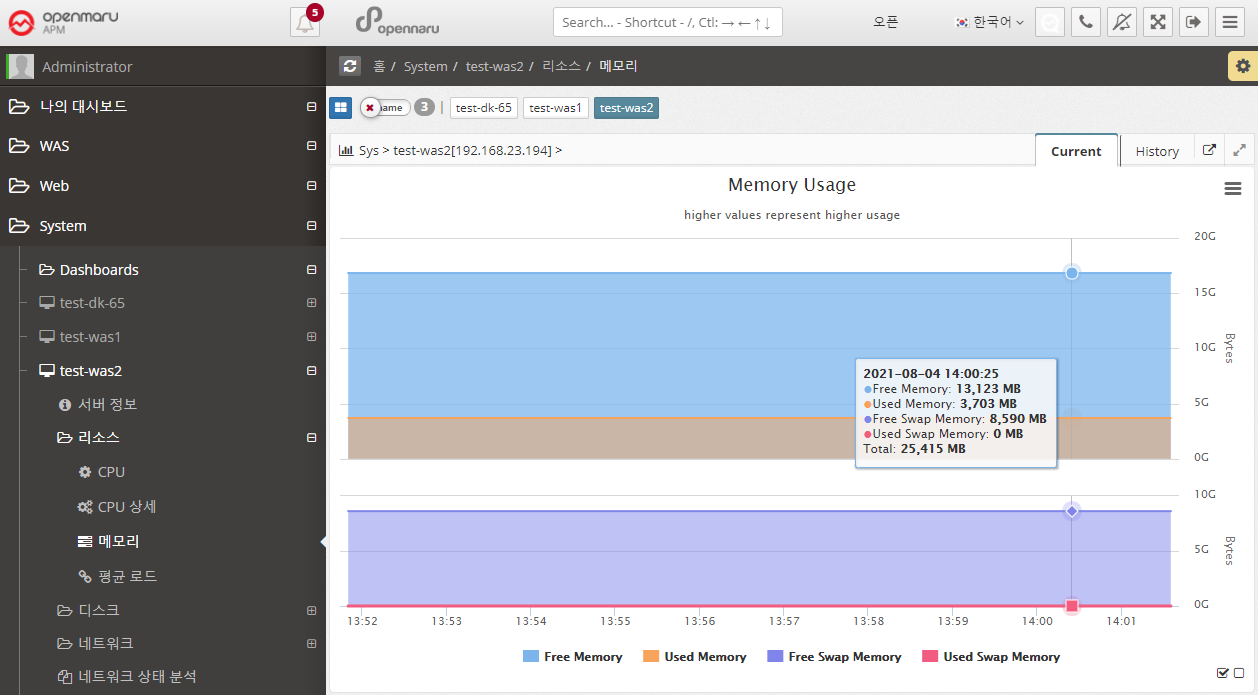Open the 한국어 language dropdown
Screen dimensions: 1258x695
[990, 22]
